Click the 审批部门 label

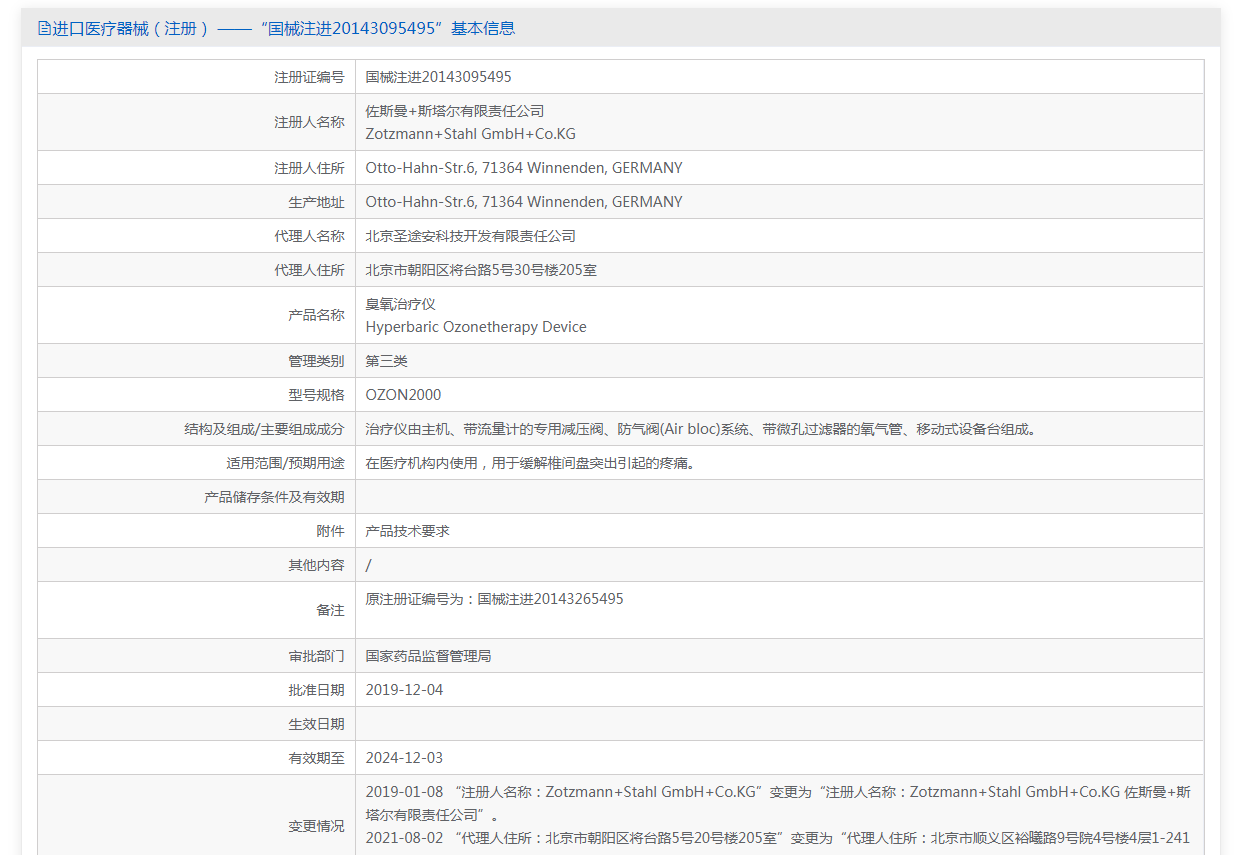click(317, 656)
